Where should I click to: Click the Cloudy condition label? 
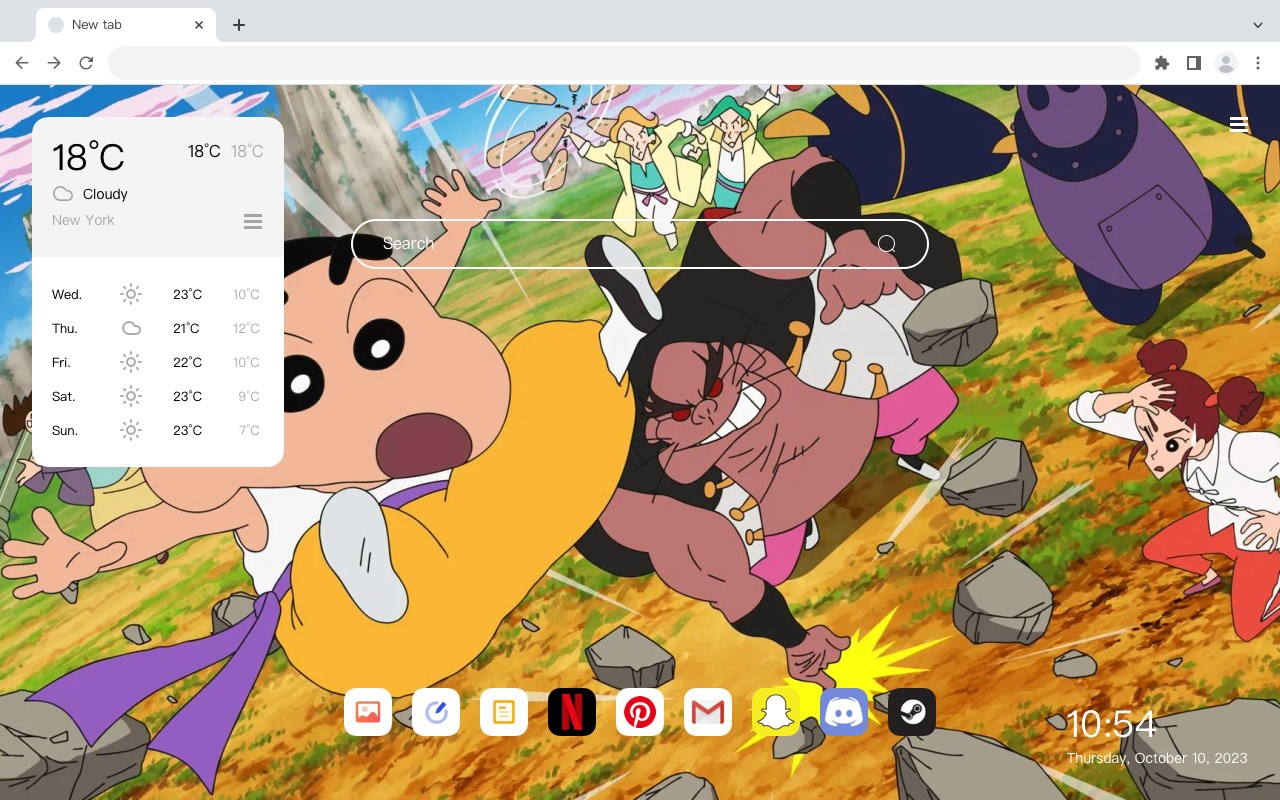click(x=105, y=194)
